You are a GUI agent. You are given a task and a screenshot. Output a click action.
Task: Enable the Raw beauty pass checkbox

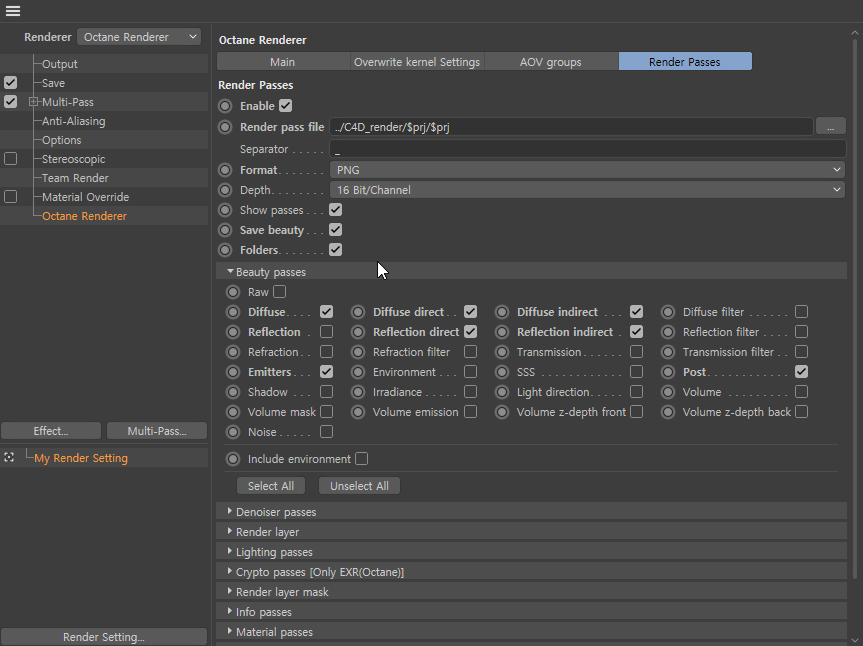coord(280,292)
